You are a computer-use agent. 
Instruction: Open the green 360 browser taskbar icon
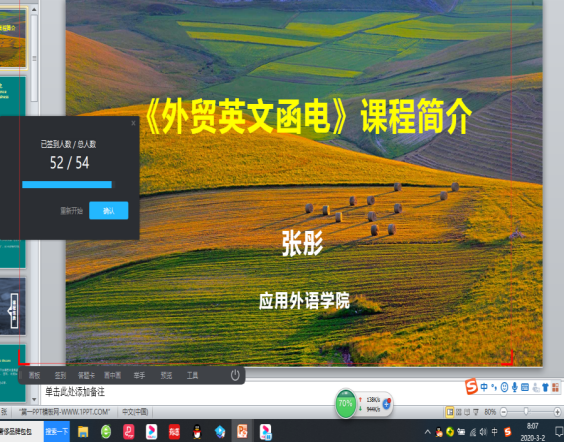click(x=106, y=432)
